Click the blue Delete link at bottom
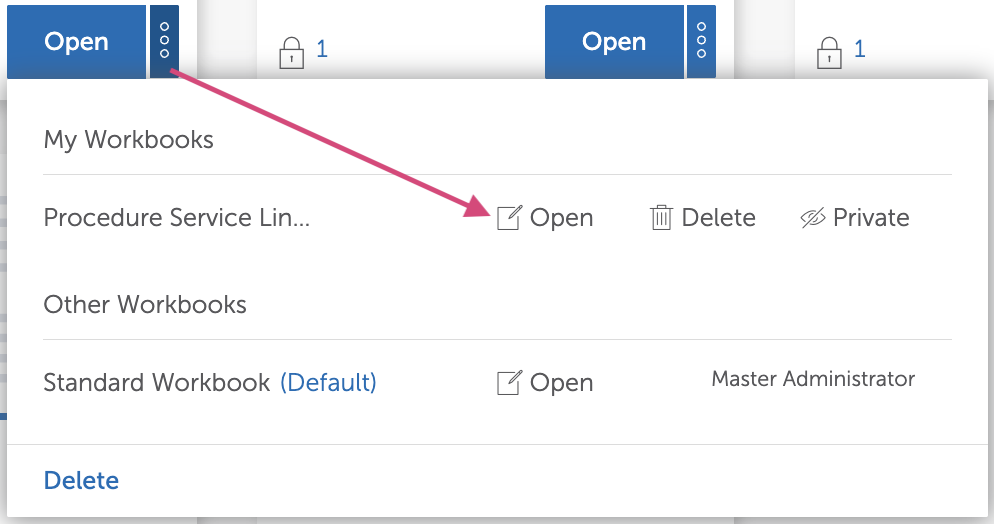The image size is (994, 524). [81, 480]
